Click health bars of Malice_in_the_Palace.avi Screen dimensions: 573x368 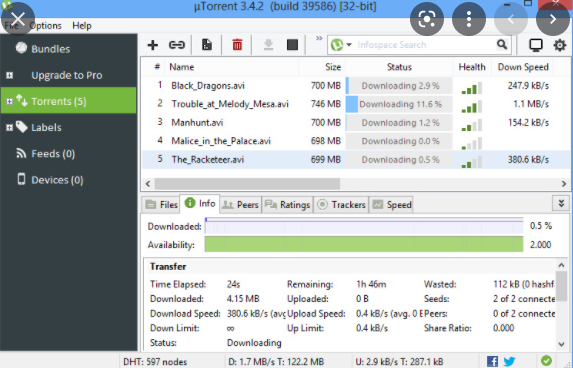[x=472, y=144]
